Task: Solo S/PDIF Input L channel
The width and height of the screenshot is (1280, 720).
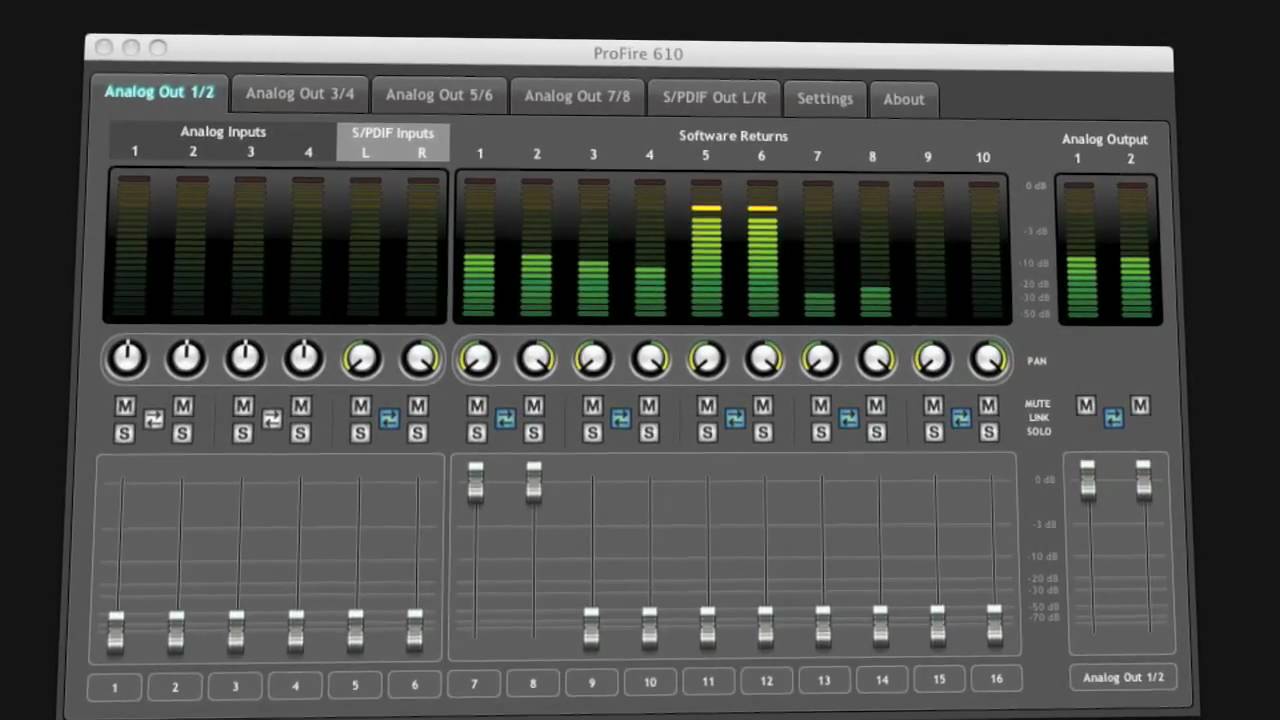Action: tap(360, 434)
